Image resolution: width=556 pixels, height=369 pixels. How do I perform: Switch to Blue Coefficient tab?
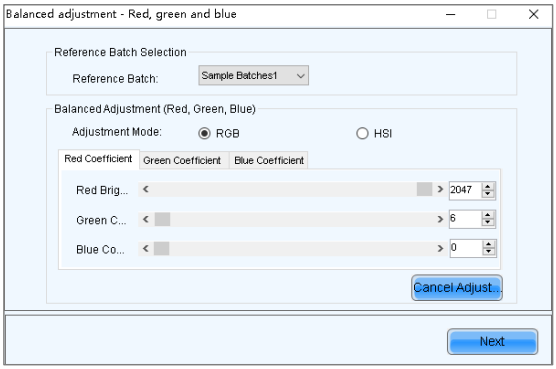pyautogui.click(x=269, y=161)
